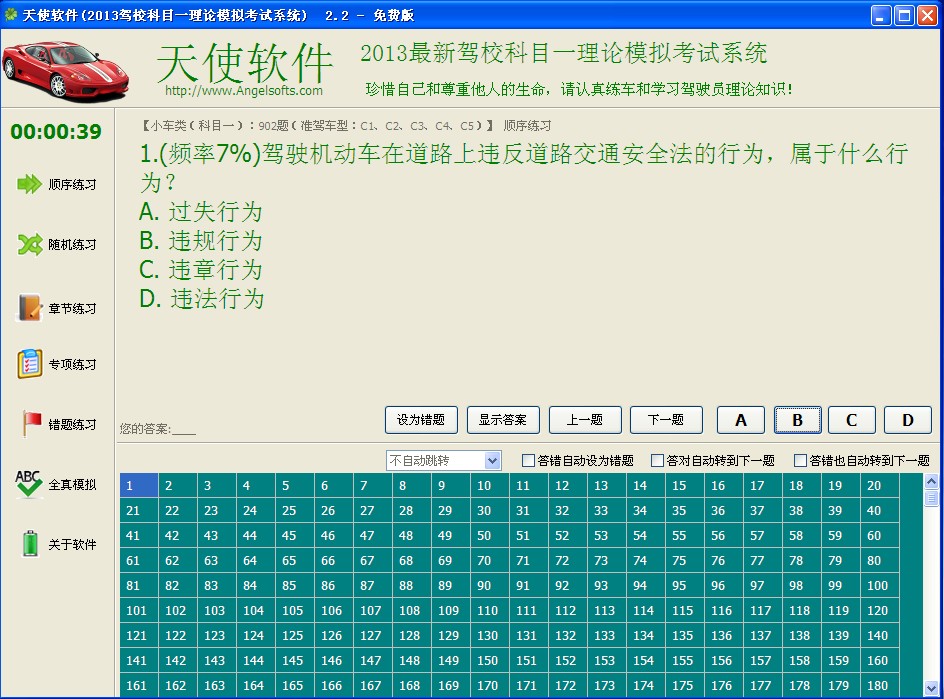The height and width of the screenshot is (699, 944).
Task: Open 顺序练习 sequential practice mode
Action: (x=72, y=184)
